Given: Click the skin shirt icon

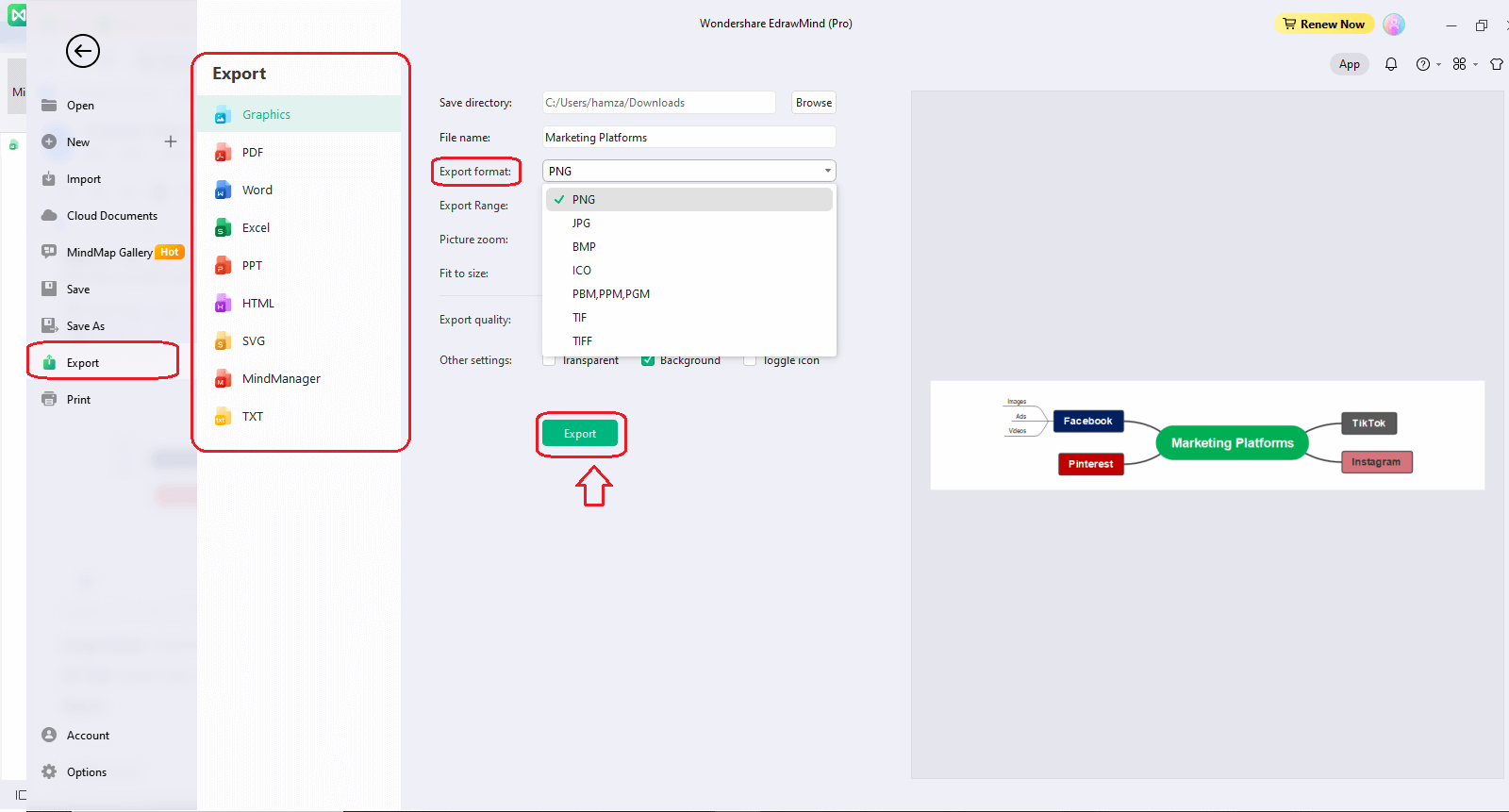Looking at the screenshot, I should pos(1497,64).
